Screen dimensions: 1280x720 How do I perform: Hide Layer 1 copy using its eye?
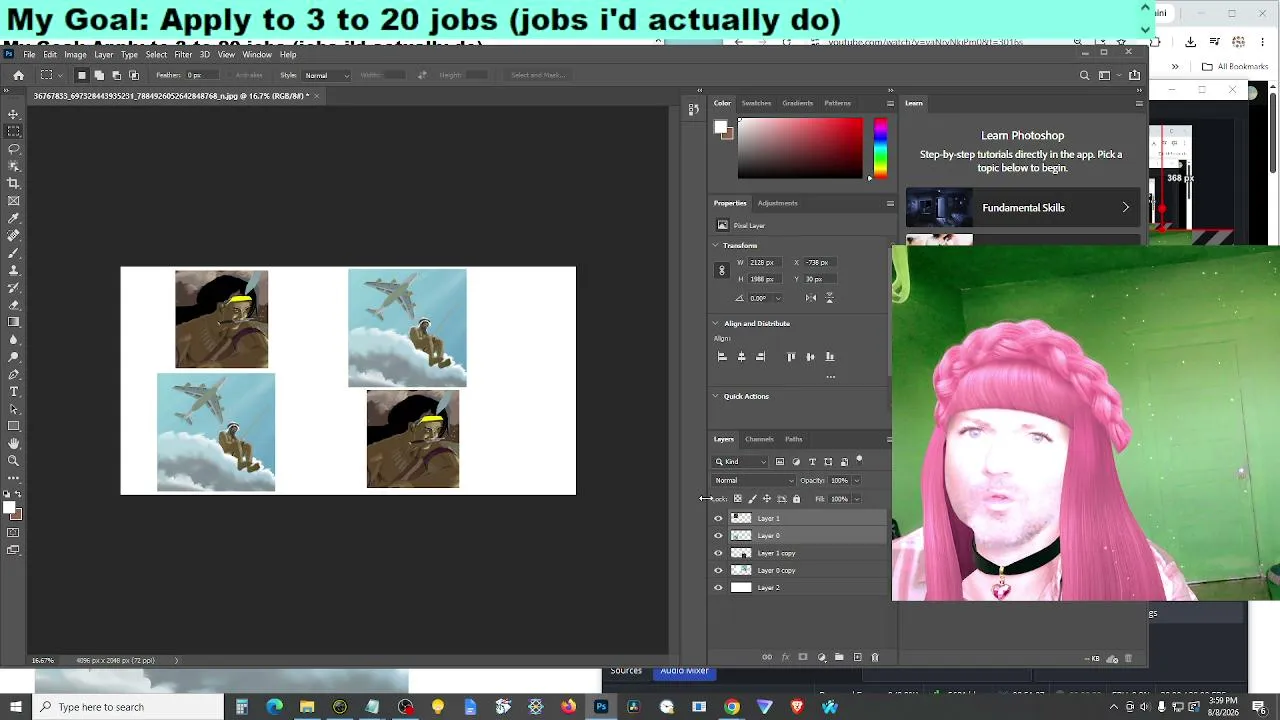(718, 553)
